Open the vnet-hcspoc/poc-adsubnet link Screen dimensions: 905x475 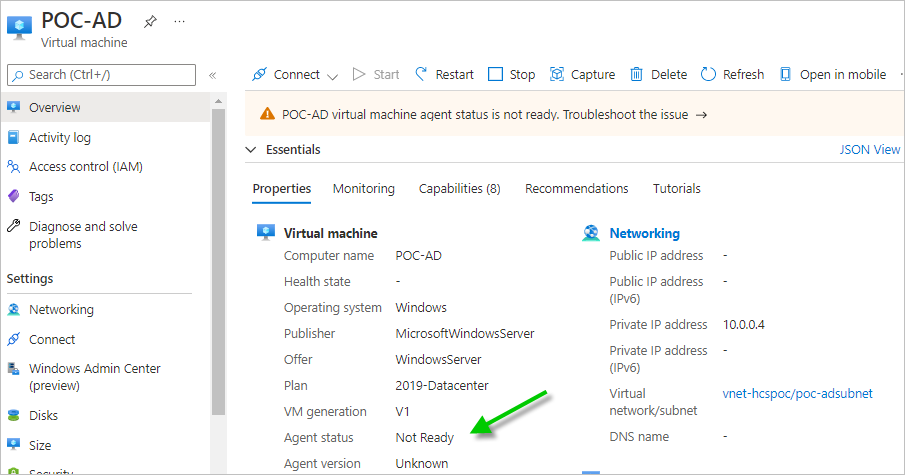[797, 394]
